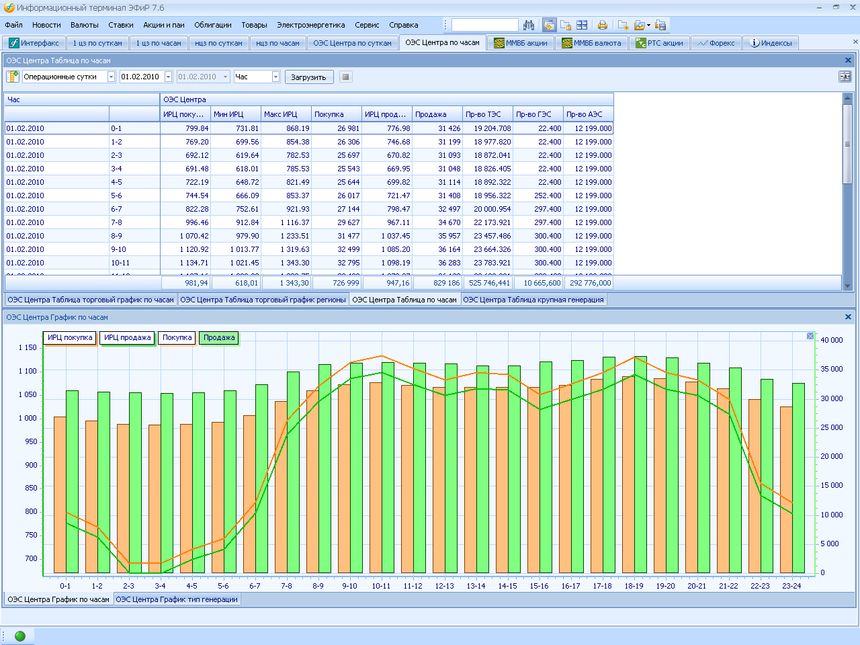Image resolution: width=860 pixels, height=645 pixels.
Task: Click the grey stop icon beside Загрузить
Action: [346, 76]
